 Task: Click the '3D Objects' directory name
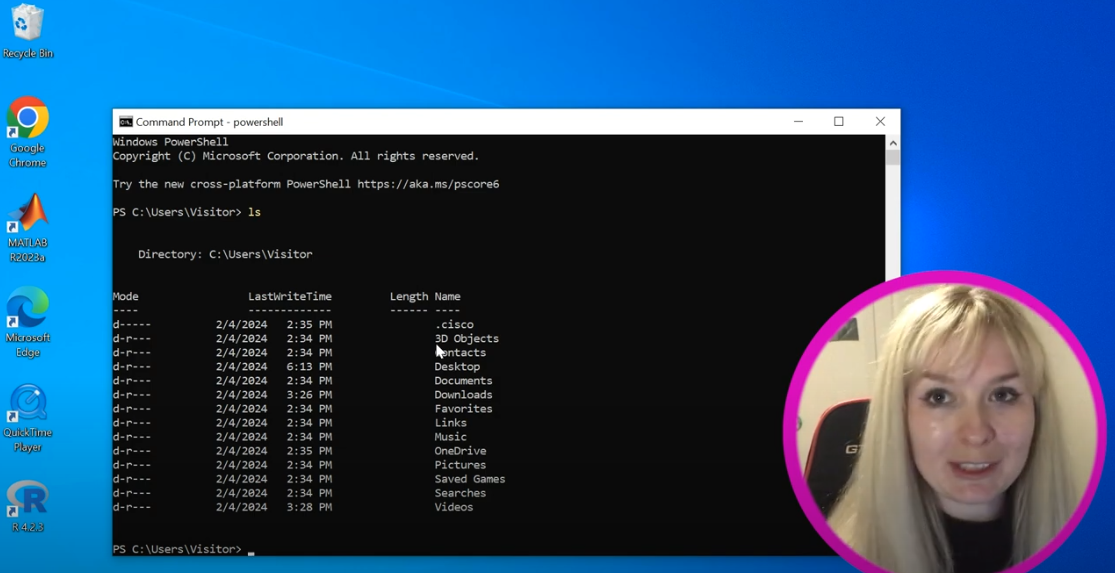[466, 338]
